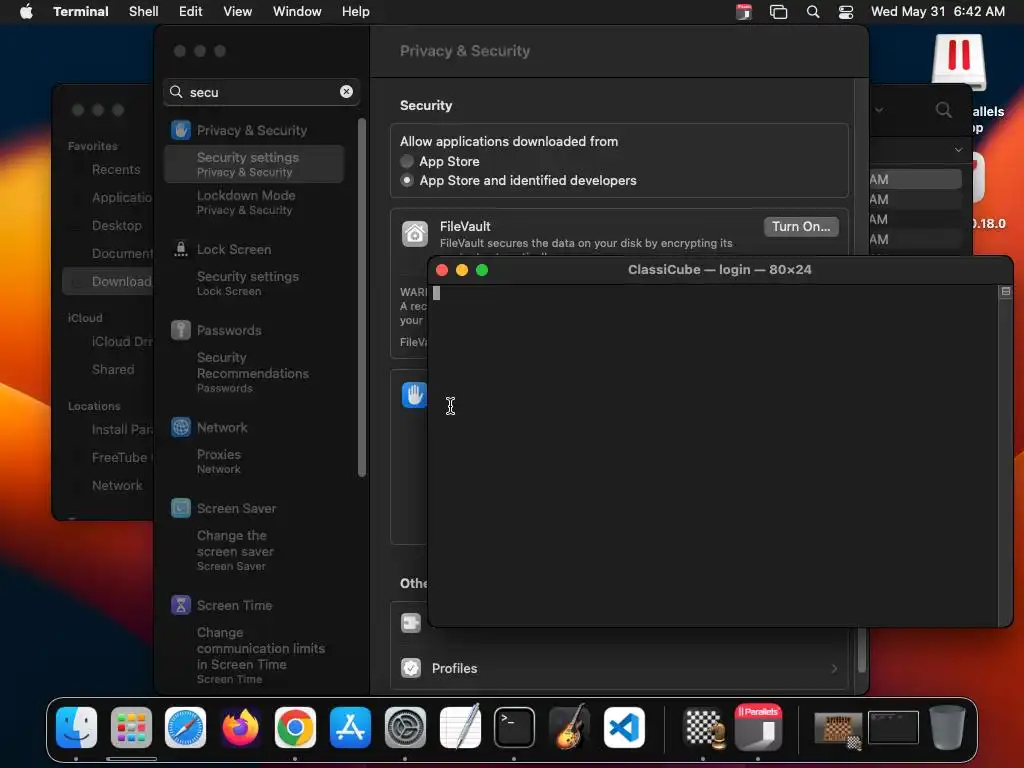Select Downloads in Finder sidebar
Image resolution: width=1024 pixels, height=768 pixels.
pos(108,281)
